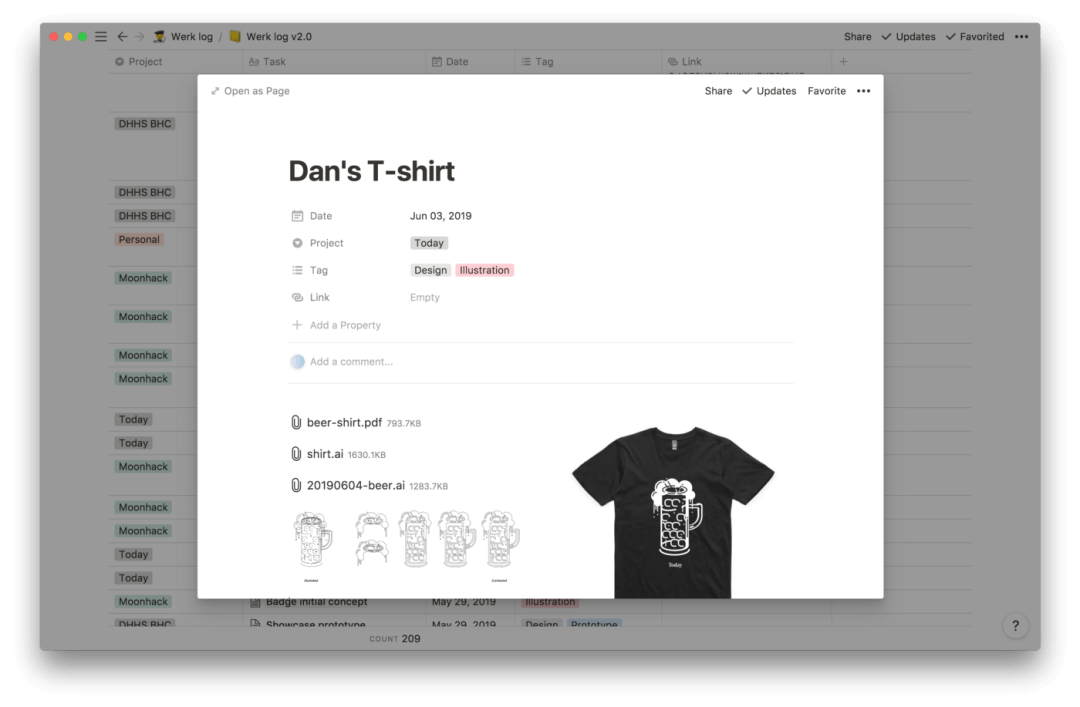Click the May 29, 2019 date on Badge initial concept row
This screenshot has width=1080, height=707.
pos(464,602)
